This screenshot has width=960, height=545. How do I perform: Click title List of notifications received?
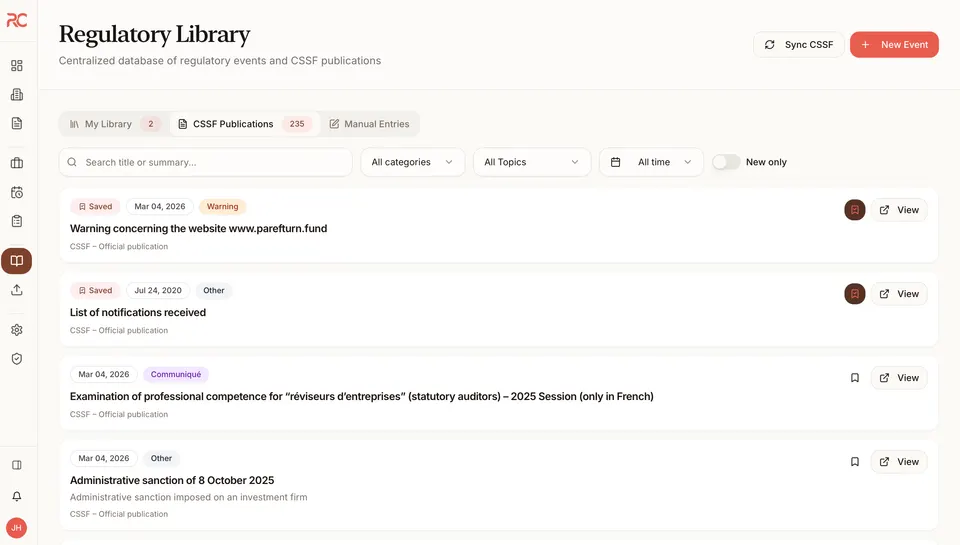pyautogui.click(x=138, y=312)
